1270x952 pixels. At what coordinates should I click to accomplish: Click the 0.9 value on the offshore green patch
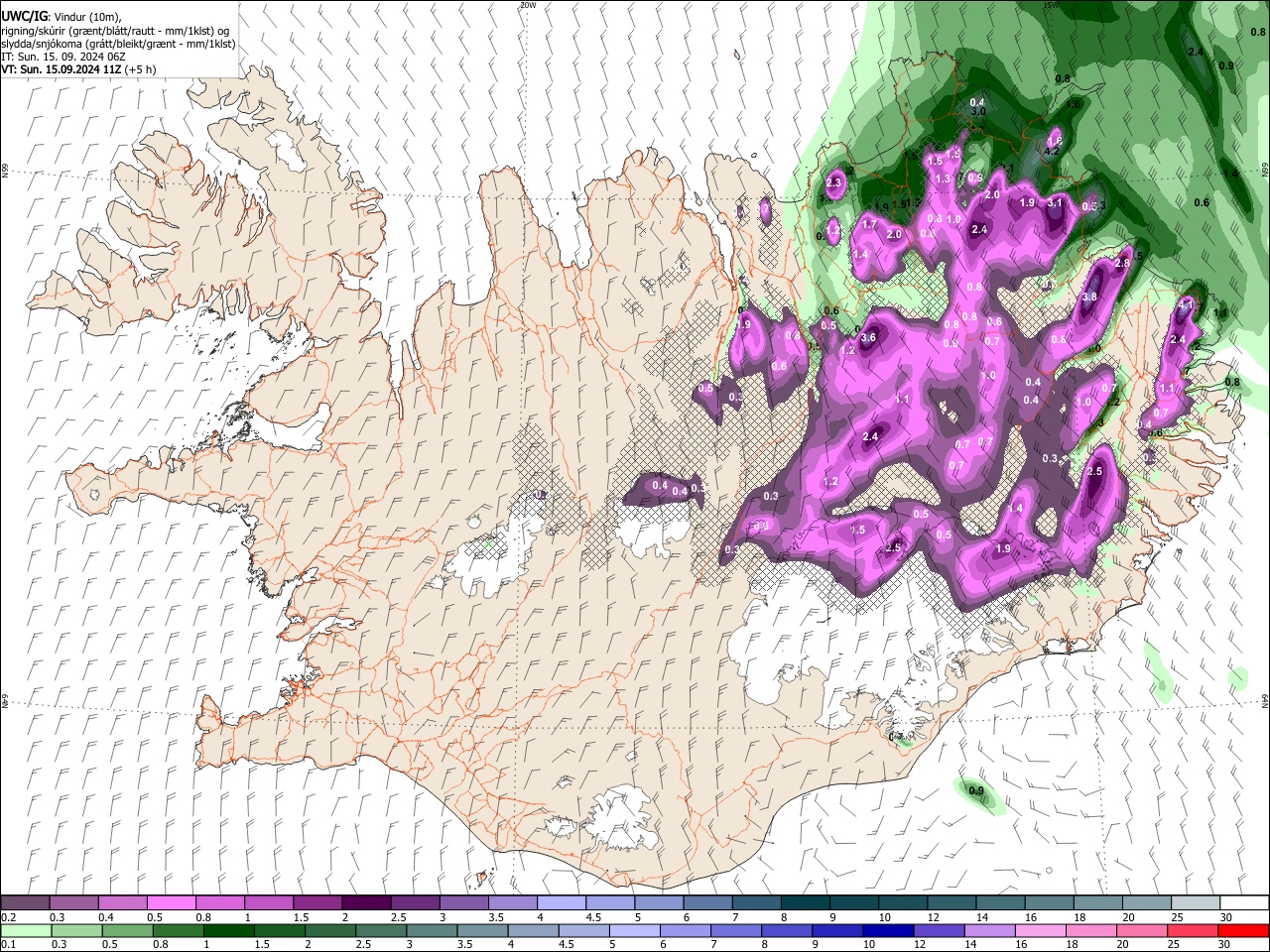[x=976, y=791]
